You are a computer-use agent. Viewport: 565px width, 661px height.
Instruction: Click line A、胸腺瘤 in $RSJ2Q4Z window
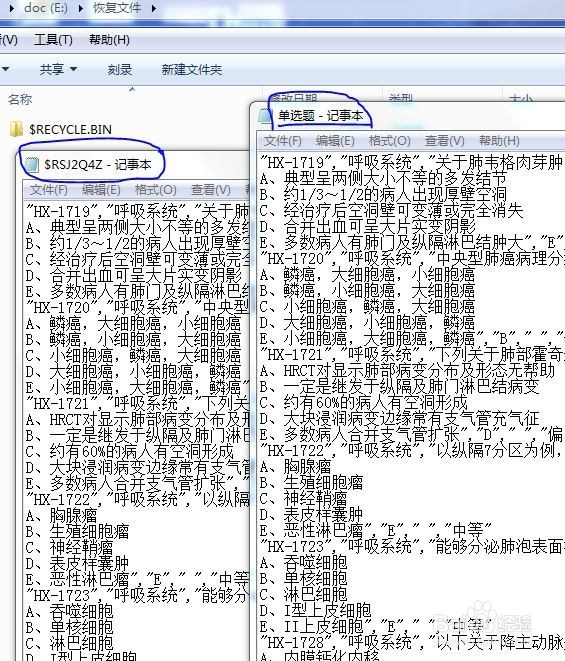click(x=61, y=516)
